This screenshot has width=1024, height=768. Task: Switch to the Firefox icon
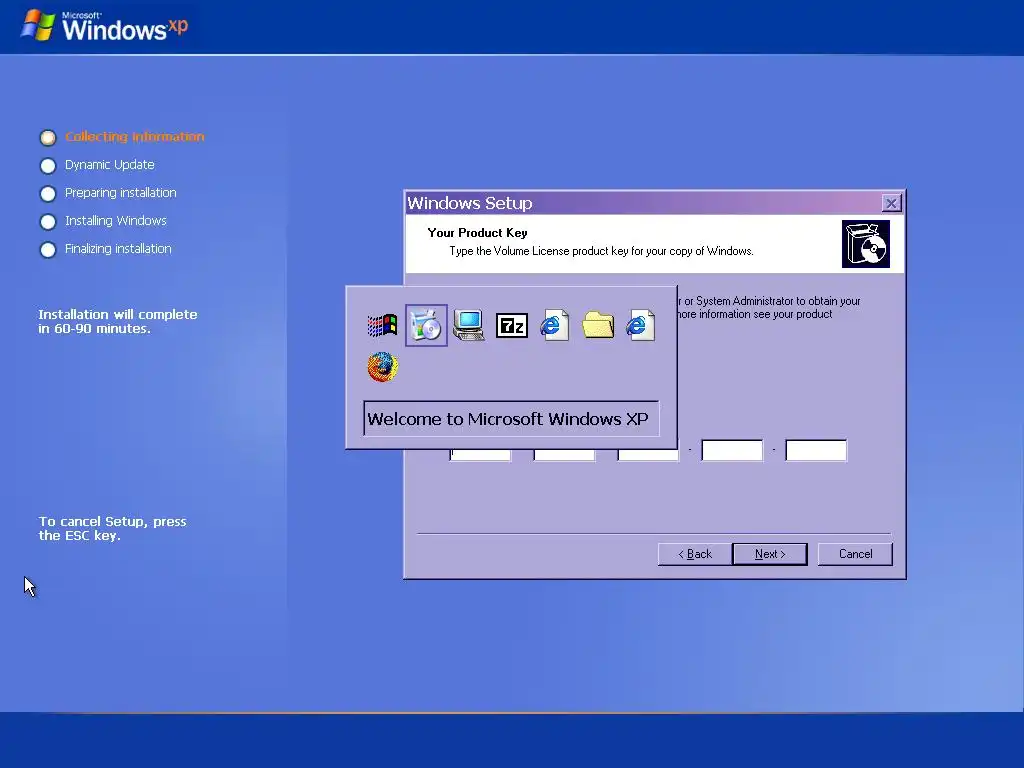click(x=383, y=367)
